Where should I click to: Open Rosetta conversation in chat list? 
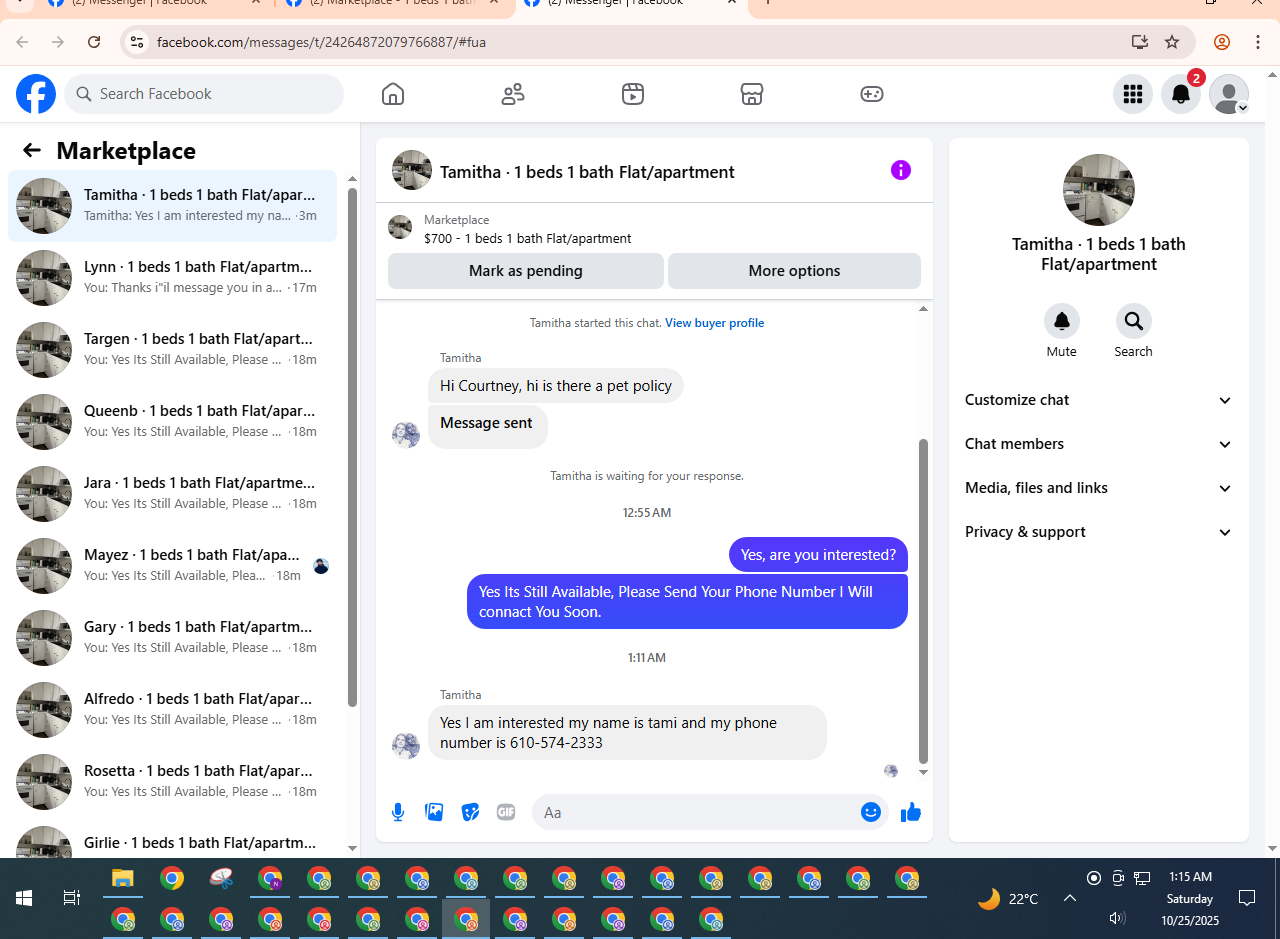click(x=173, y=782)
